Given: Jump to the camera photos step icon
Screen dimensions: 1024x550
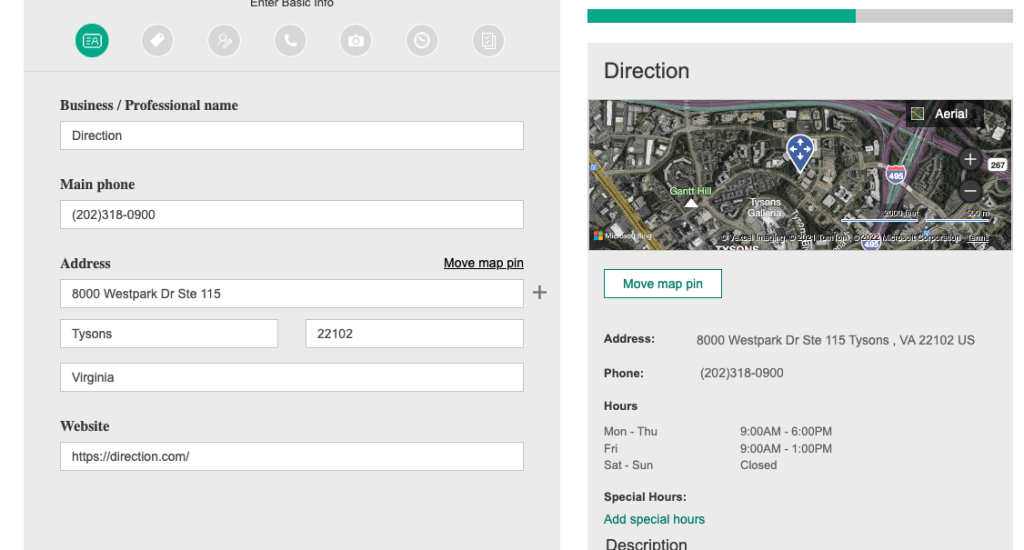Looking at the screenshot, I should coord(355,41).
